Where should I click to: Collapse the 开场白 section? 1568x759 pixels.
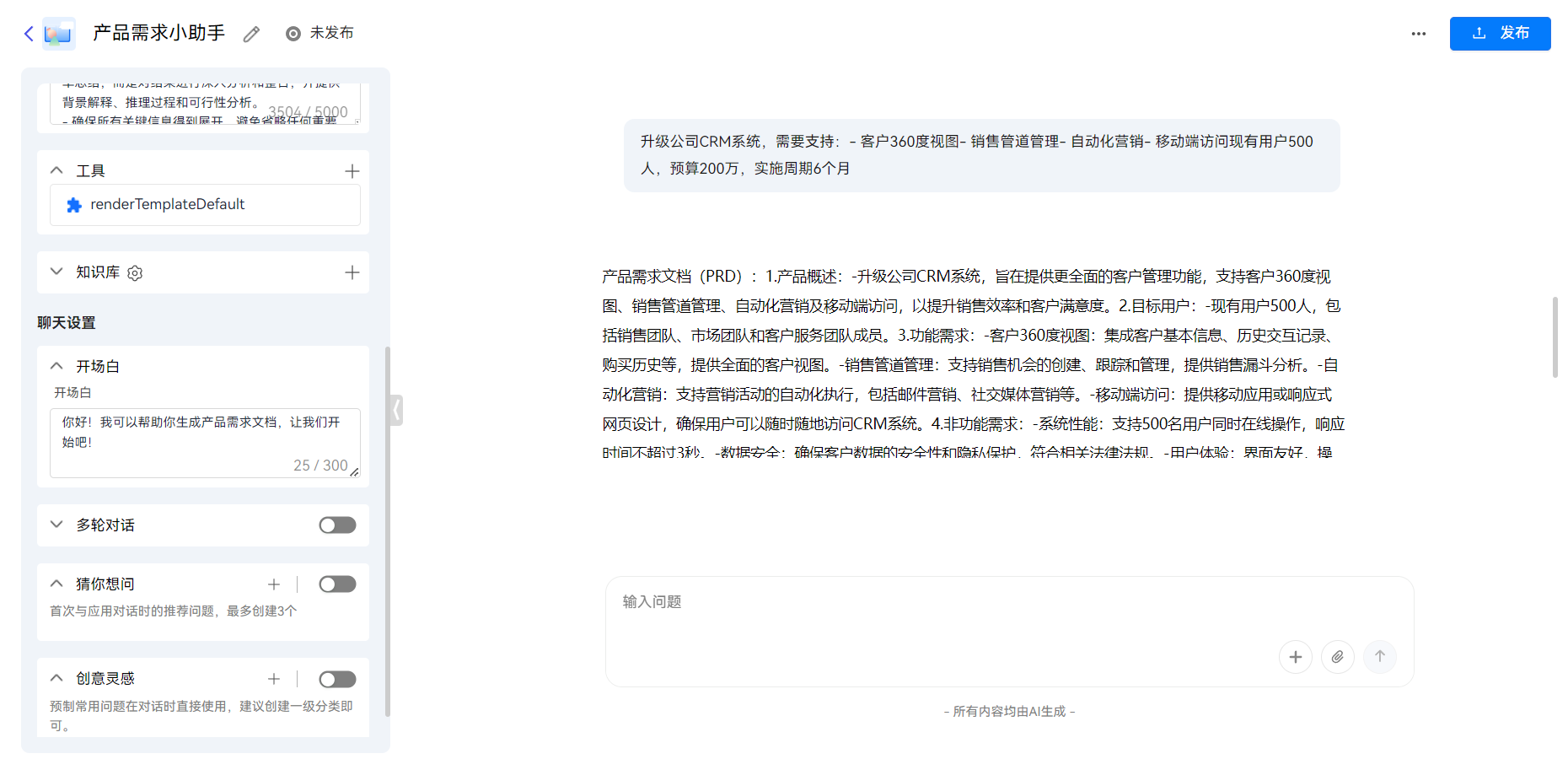[x=56, y=365]
